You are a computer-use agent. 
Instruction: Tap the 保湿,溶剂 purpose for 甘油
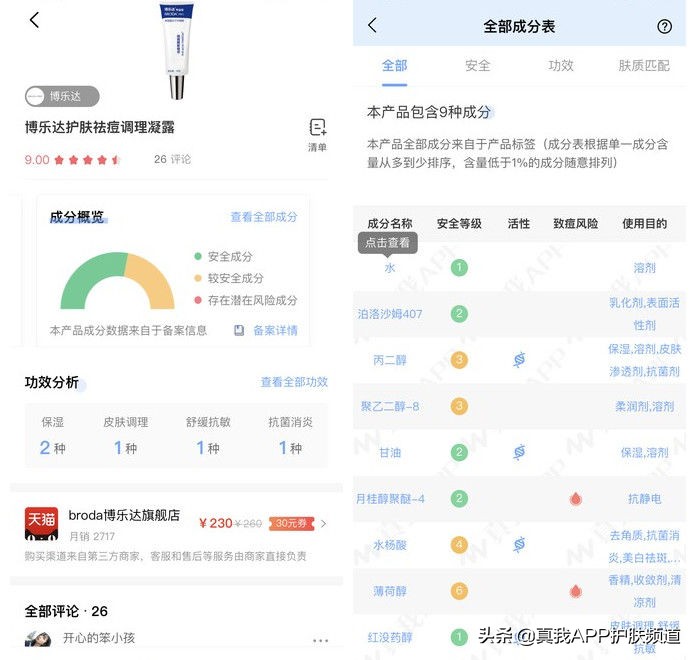tap(644, 452)
